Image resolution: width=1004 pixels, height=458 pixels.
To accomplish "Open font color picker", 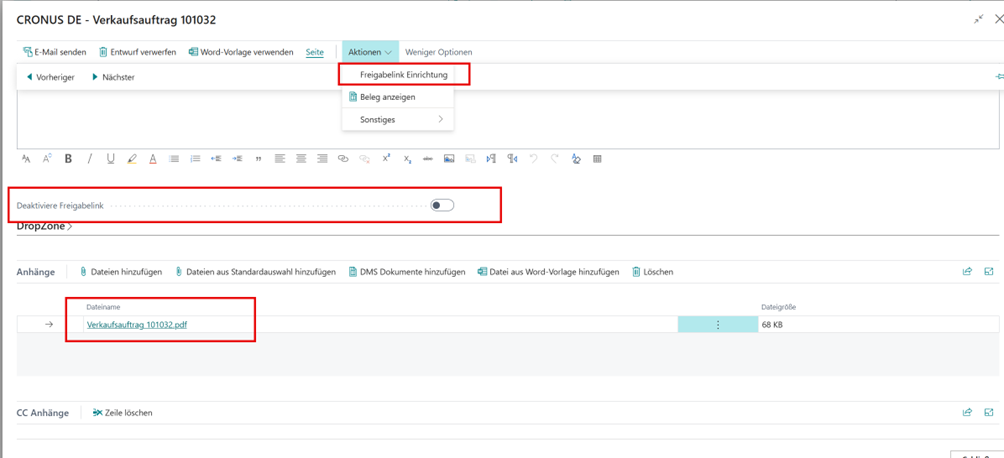I will pyautogui.click(x=153, y=159).
